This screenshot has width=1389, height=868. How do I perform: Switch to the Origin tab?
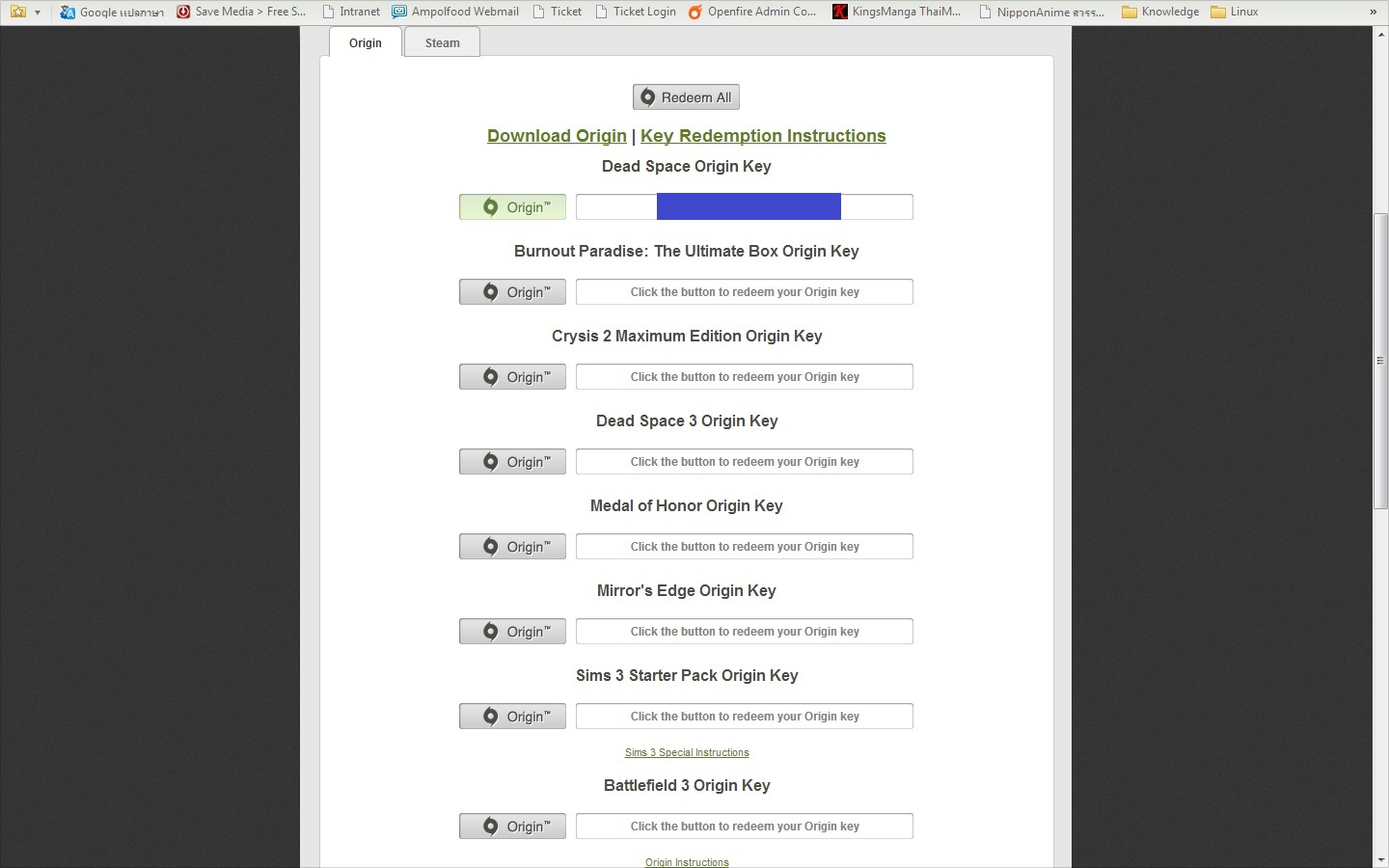pyautogui.click(x=366, y=42)
